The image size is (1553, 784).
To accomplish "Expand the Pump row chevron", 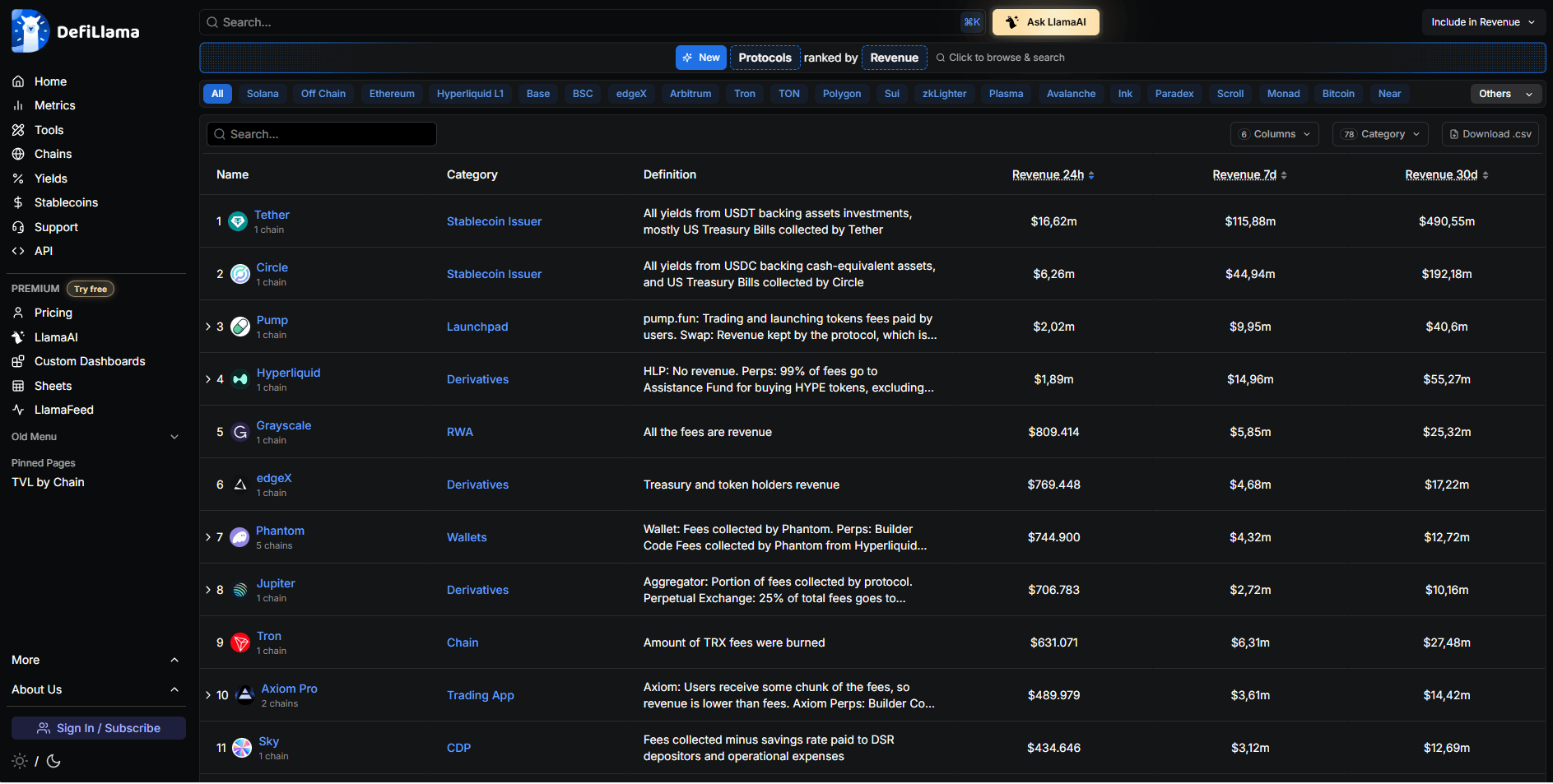I will [208, 327].
